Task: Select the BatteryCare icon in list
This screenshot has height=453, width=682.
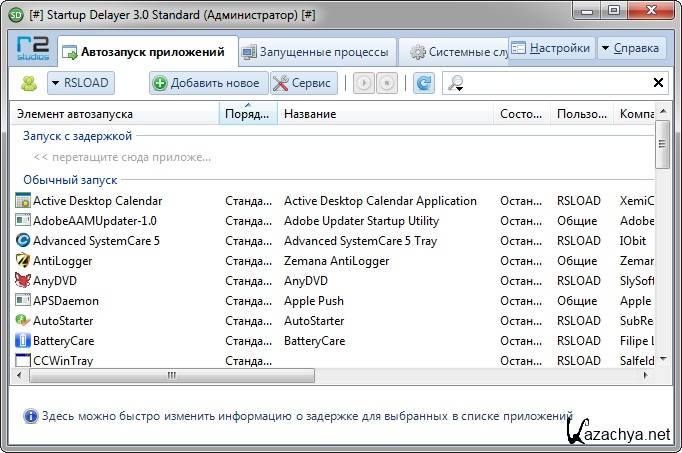Action: click(24, 341)
